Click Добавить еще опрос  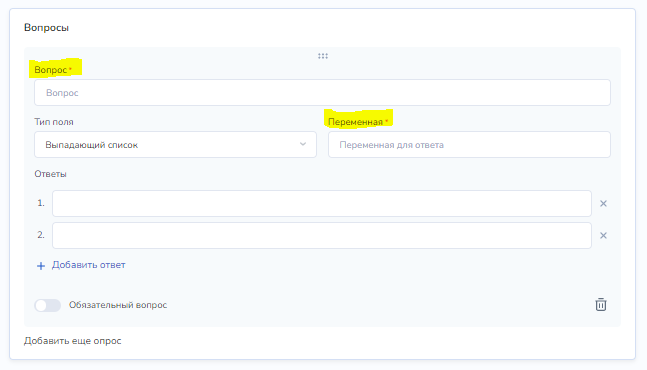73,341
